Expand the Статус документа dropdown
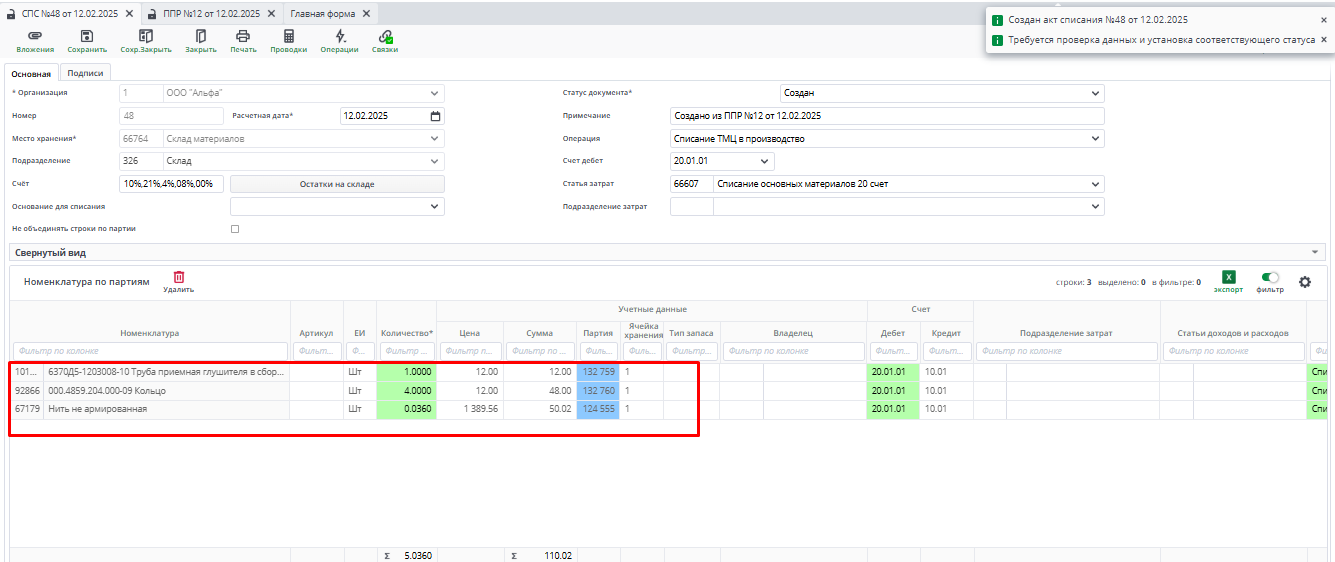The width and height of the screenshot is (1335, 562). 1094,93
